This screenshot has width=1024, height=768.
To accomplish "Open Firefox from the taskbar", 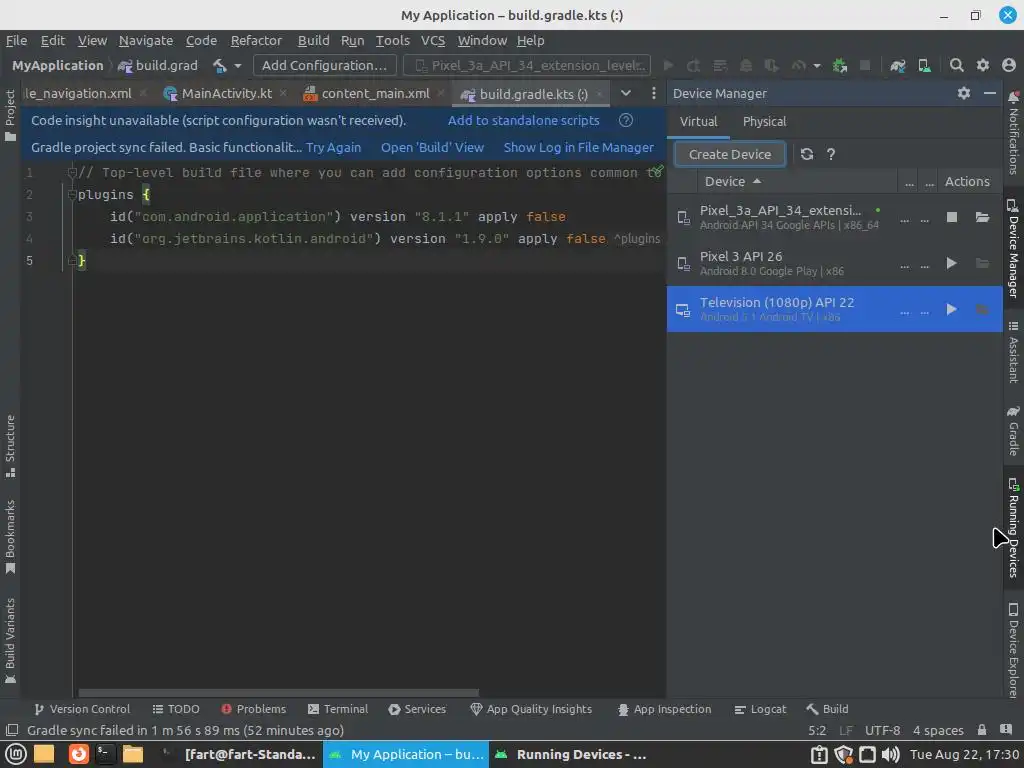I will tap(78, 754).
